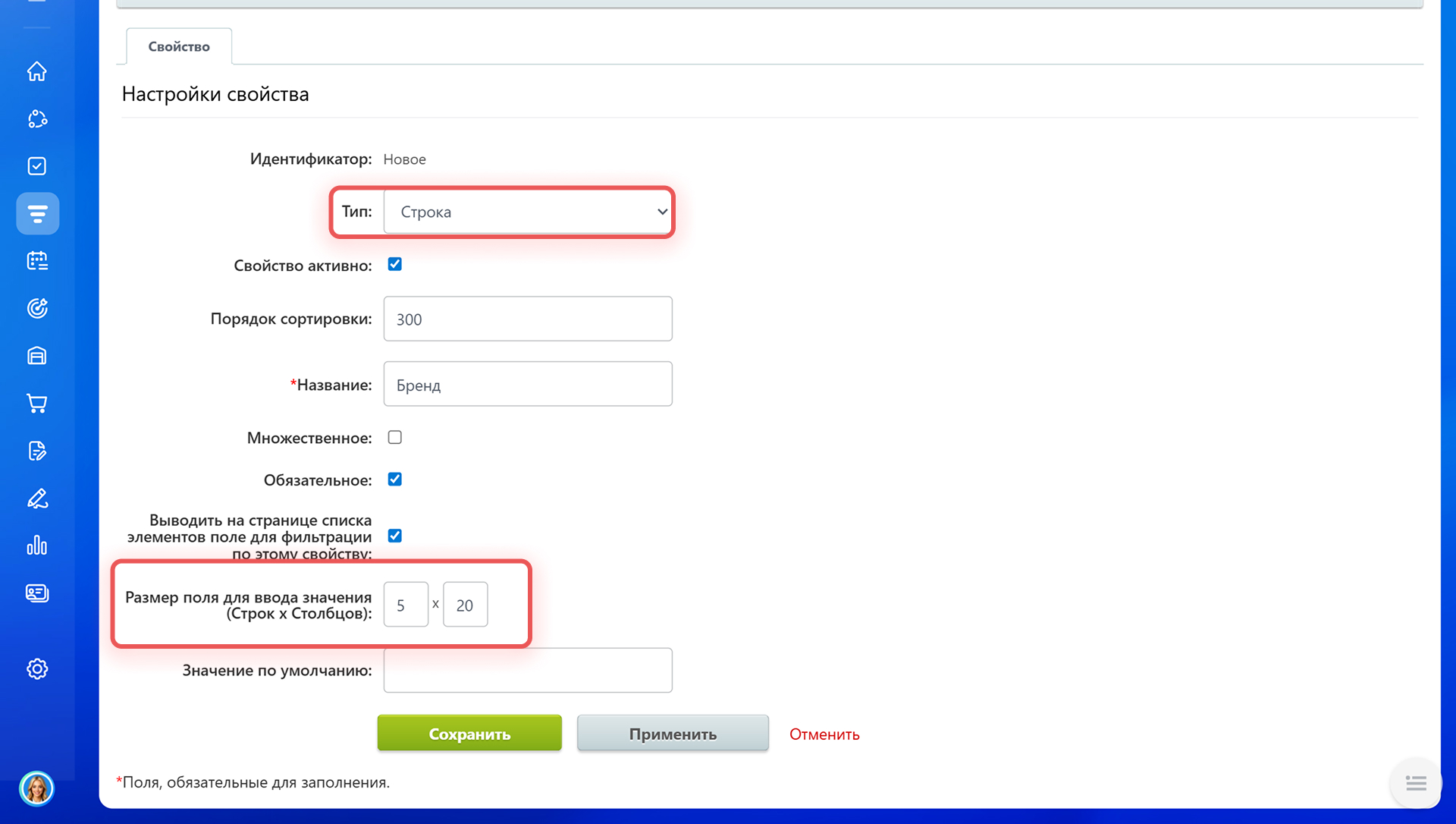Toggle the 'Обязательное' checkbox
This screenshot has height=824, width=1456.
pos(394,479)
